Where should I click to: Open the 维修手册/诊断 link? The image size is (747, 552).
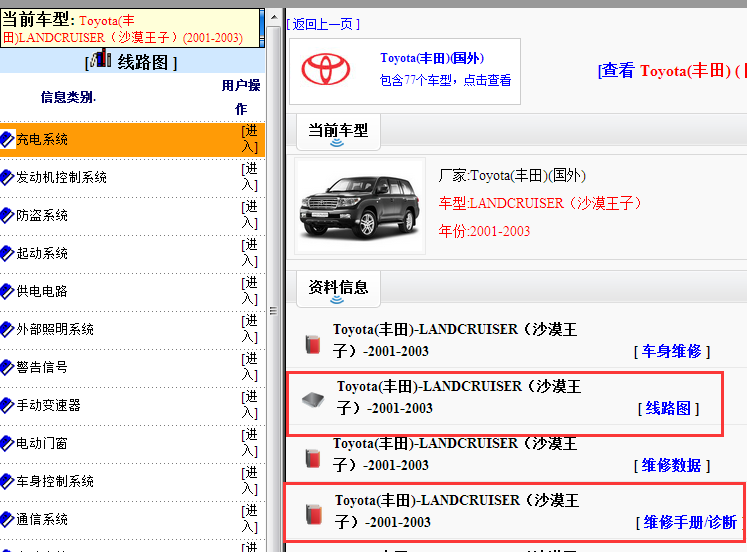click(x=690, y=522)
